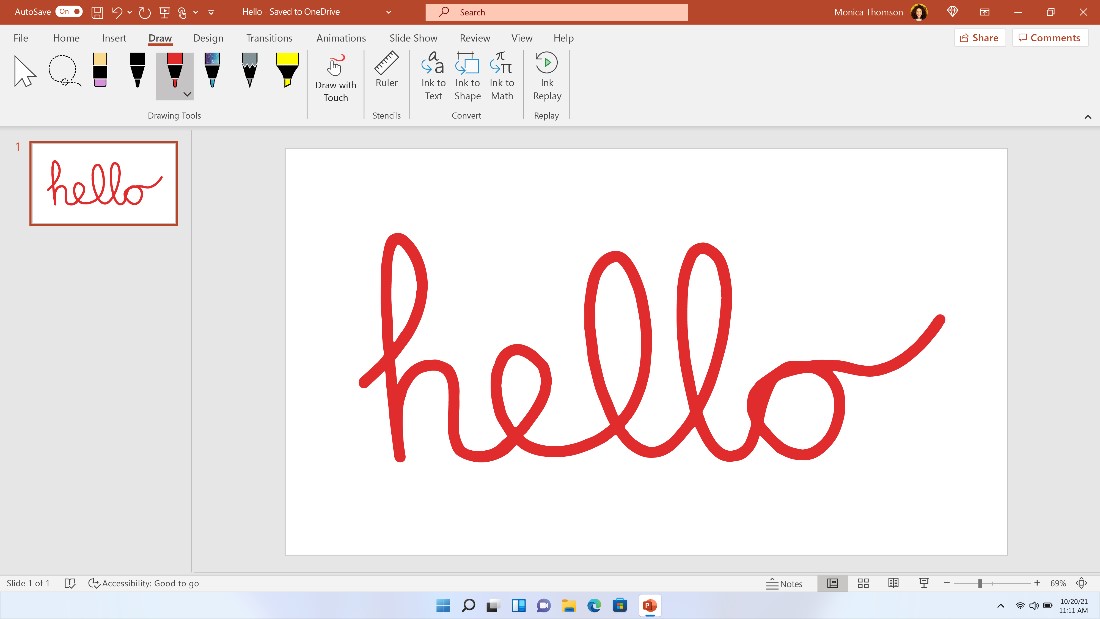Screen dimensions: 1100x619
Task: Expand the red pen options
Action: [185, 93]
